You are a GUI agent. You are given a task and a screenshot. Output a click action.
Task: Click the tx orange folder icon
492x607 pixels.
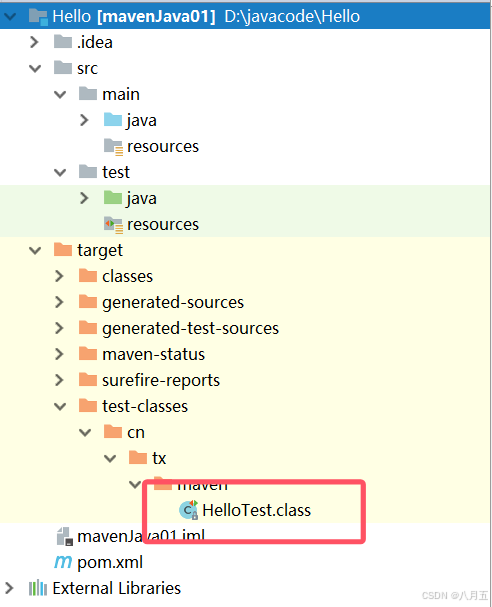pyautogui.click(x=138, y=457)
